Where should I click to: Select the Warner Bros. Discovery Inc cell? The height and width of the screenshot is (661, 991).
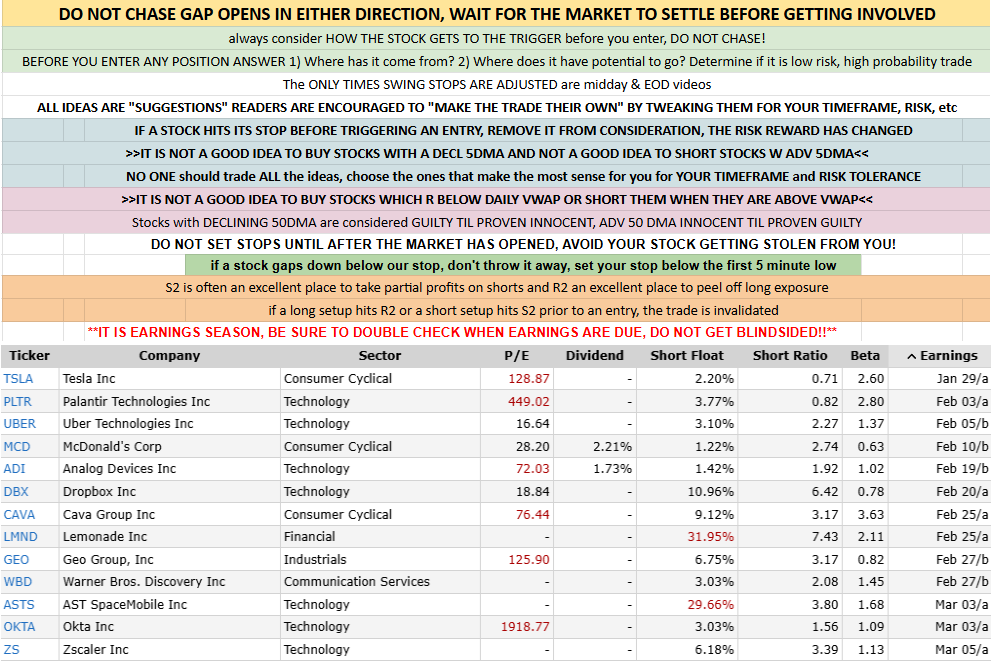pyautogui.click(x=169, y=581)
